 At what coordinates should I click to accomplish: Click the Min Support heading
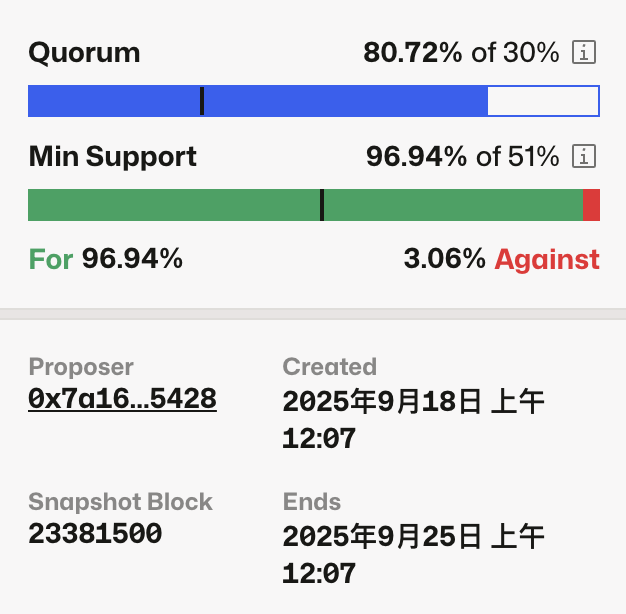[x=113, y=157]
